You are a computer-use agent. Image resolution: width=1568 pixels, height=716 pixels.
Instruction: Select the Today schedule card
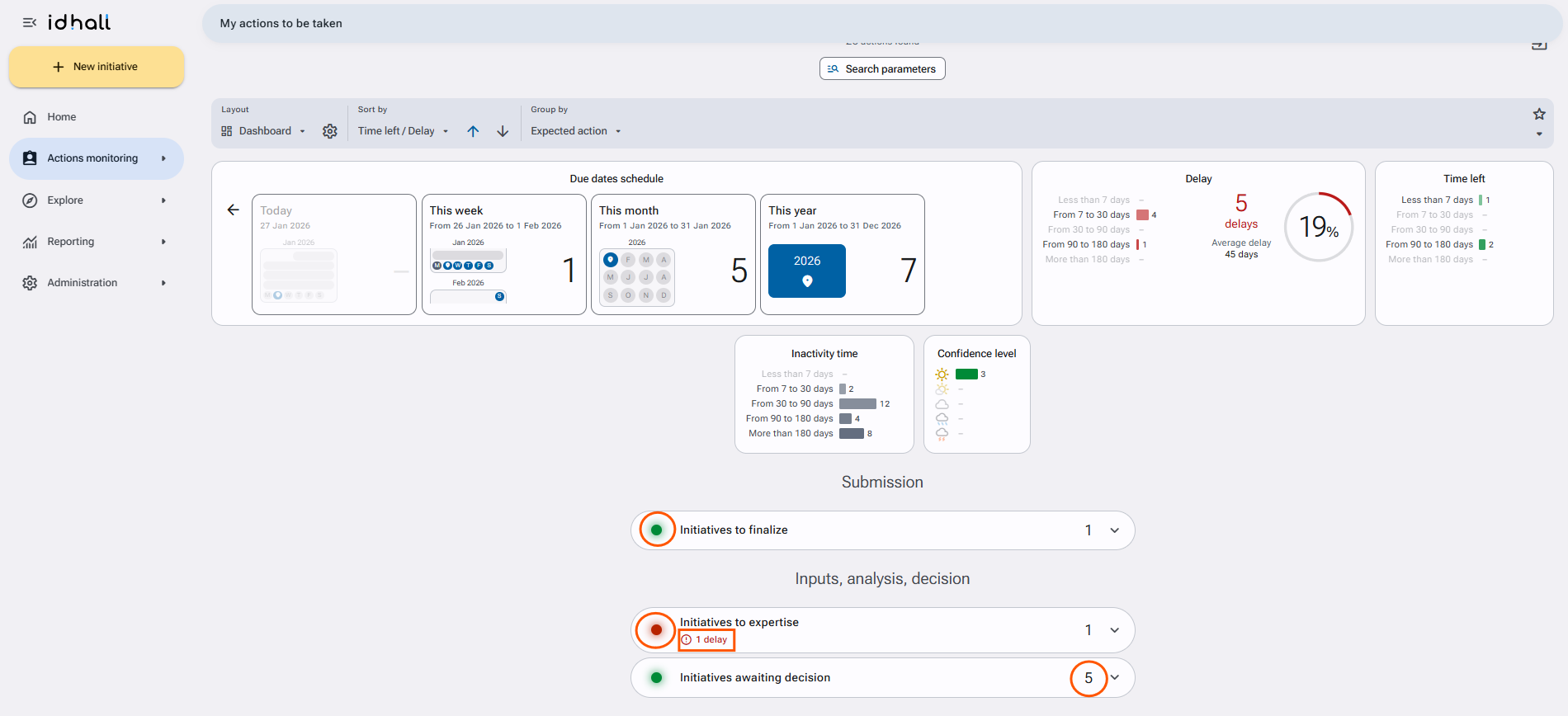click(x=334, y=254)
